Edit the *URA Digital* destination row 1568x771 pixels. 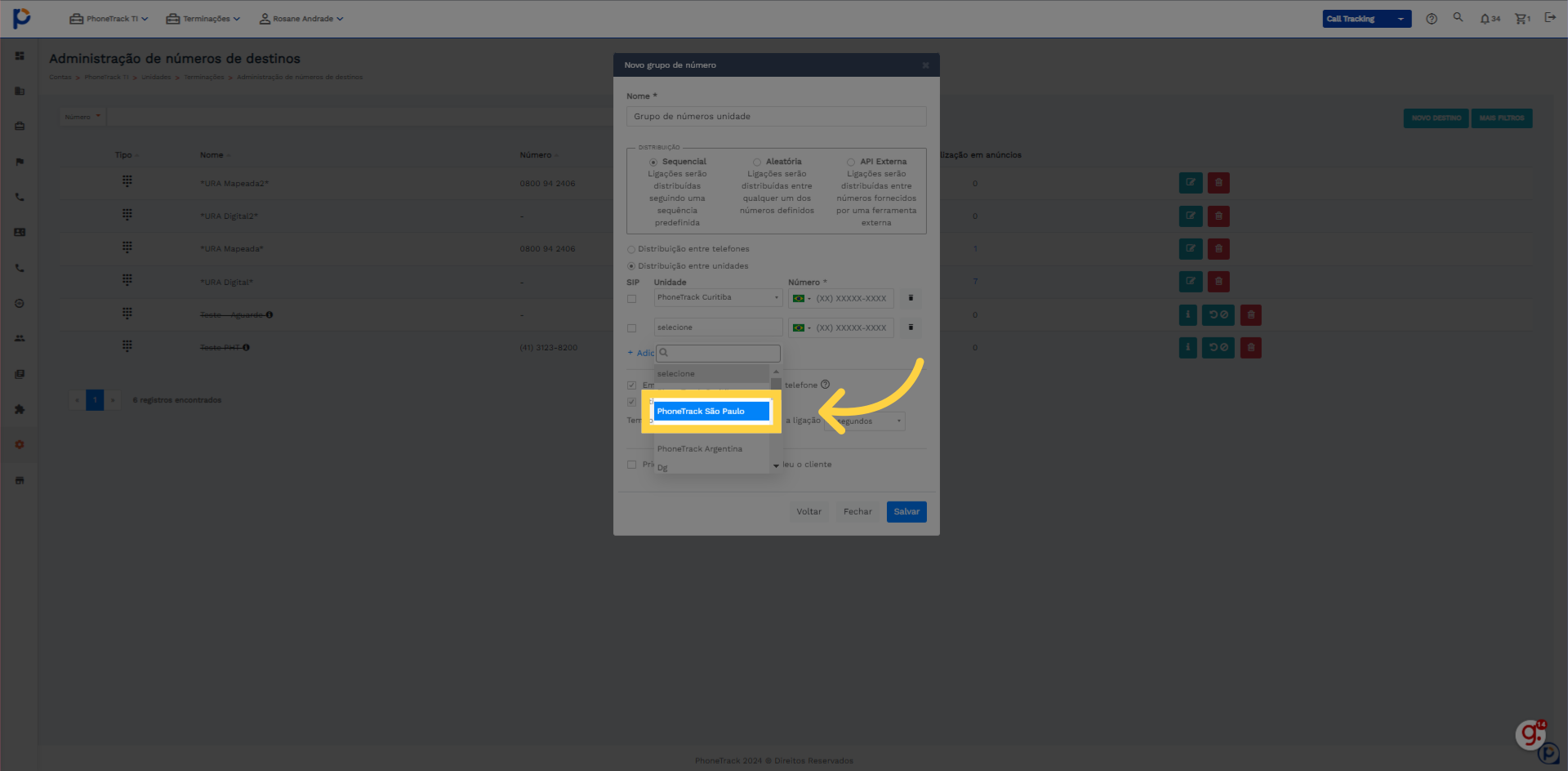point(1191,282)
